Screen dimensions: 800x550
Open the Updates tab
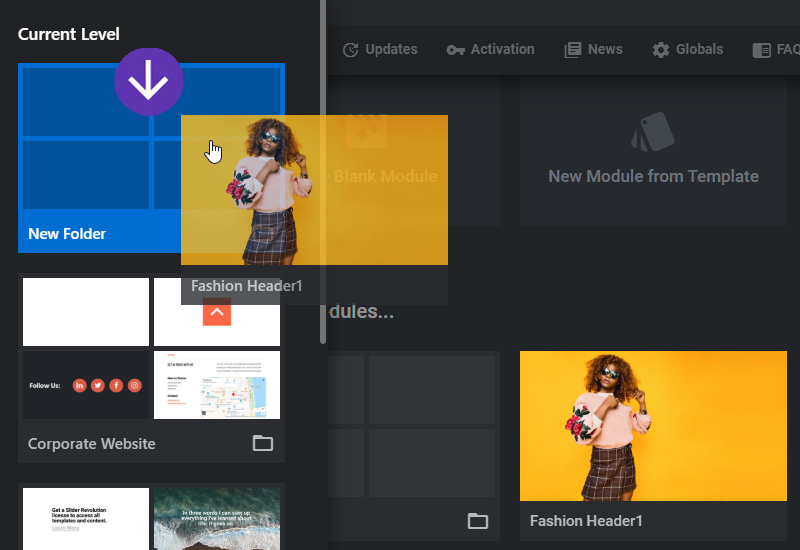click(x=380, y=49)
